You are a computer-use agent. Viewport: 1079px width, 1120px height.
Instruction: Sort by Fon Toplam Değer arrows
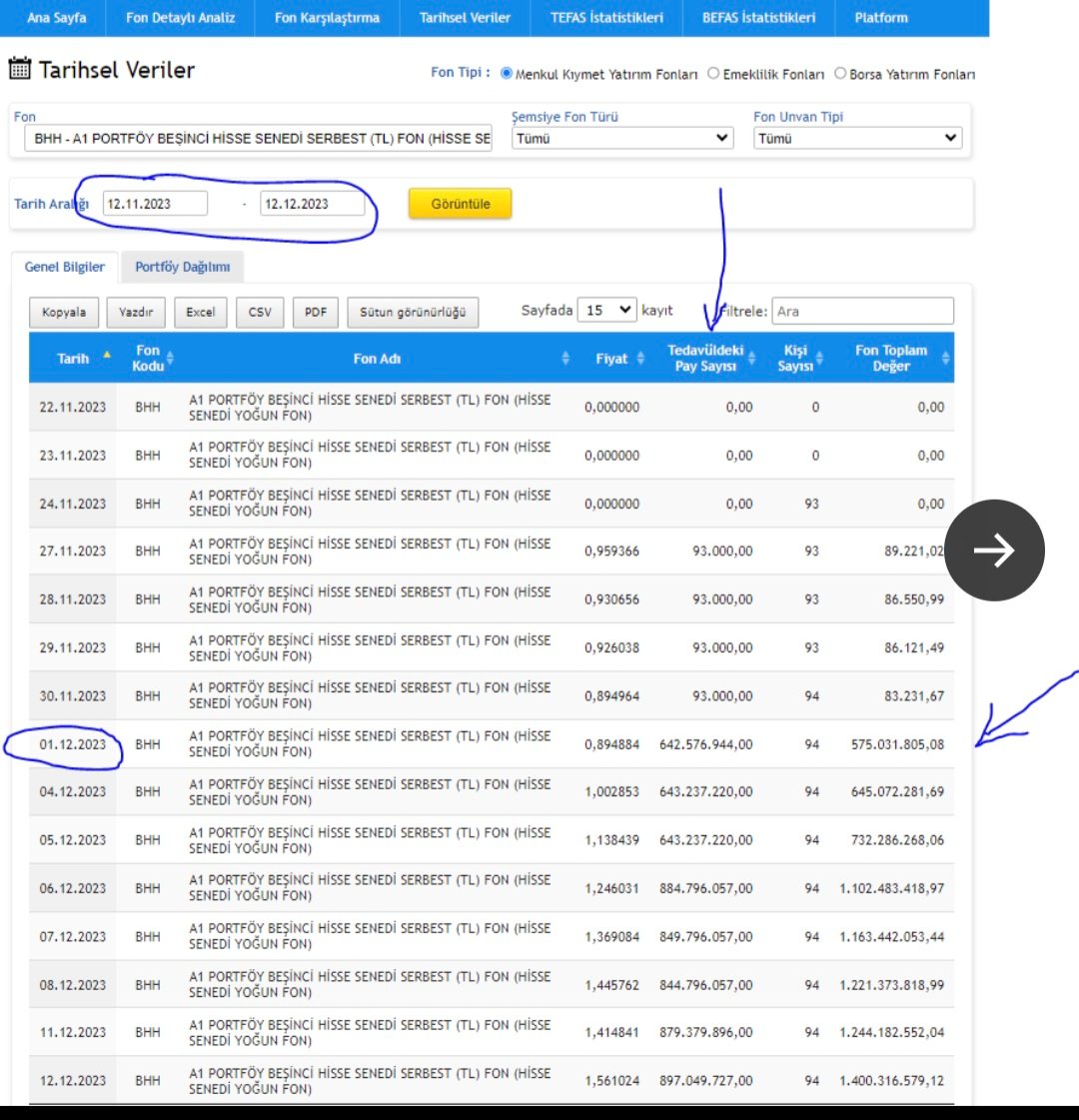[945, 358]
